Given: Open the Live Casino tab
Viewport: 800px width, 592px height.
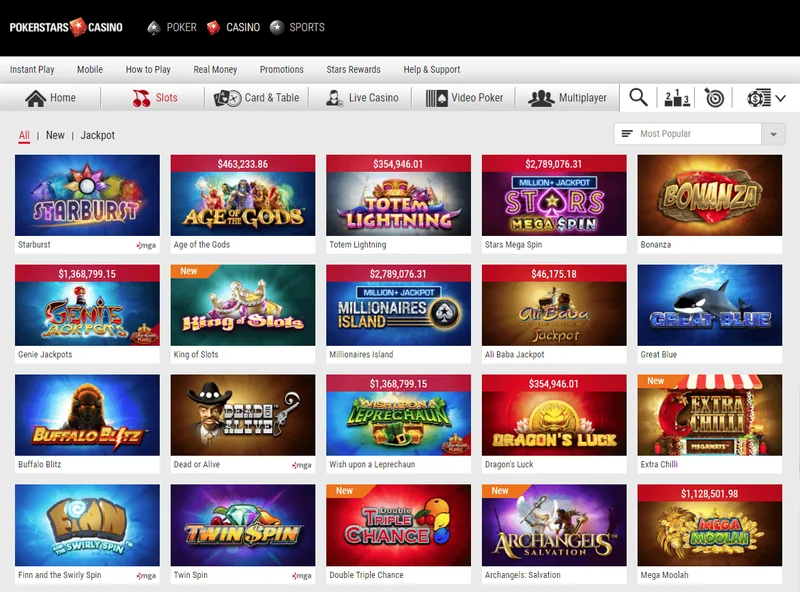Looking at the screenshot, I should (x=362, y=98).
